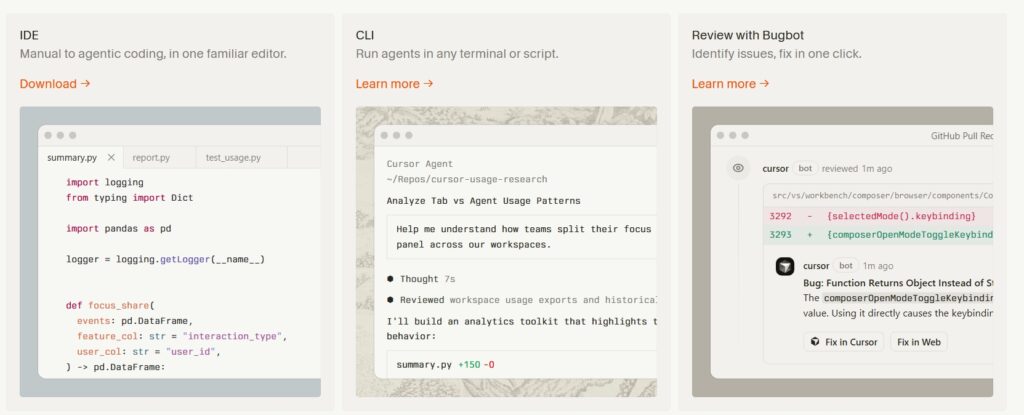Click the black Cursor bot avatar icon
Screen dimensions: 1024x415
point(785,266)
